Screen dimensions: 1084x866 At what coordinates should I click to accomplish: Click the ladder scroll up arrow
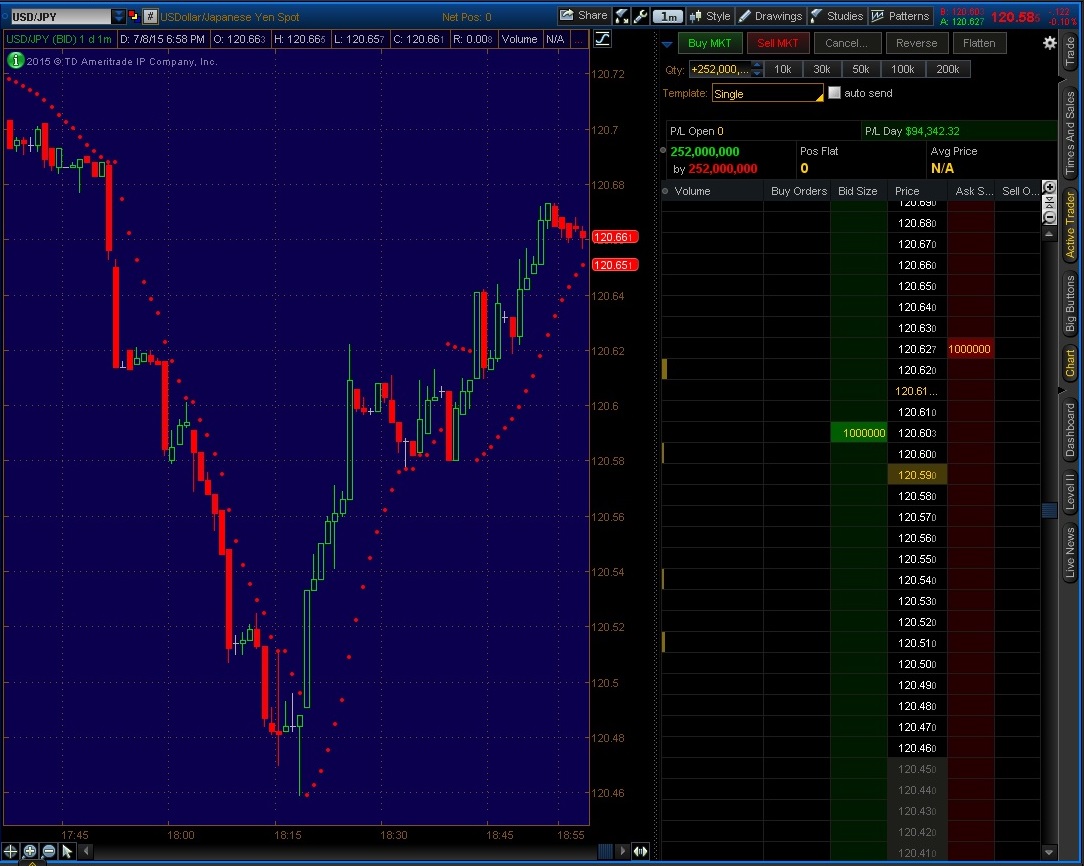[x=1049, y=234]
